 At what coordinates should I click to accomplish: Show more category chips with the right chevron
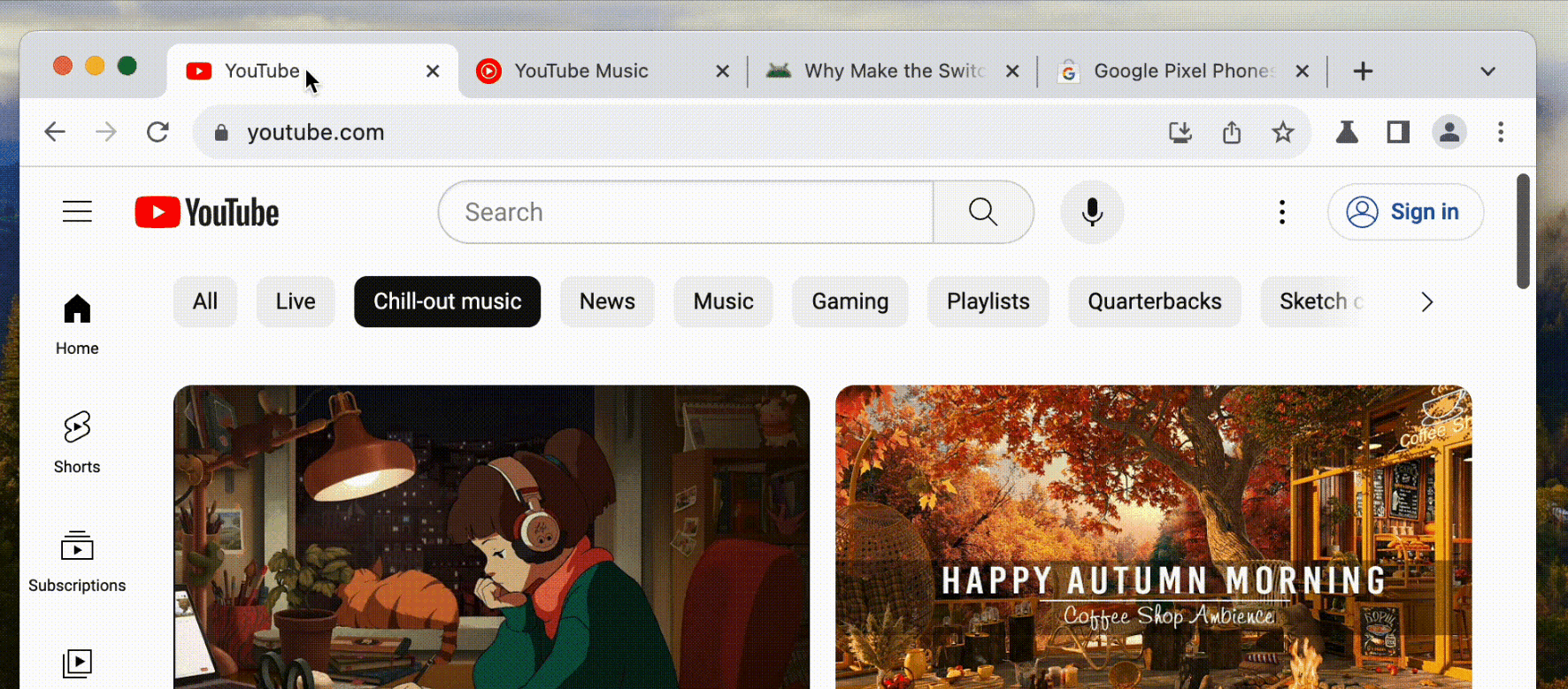pos(1426,302)
